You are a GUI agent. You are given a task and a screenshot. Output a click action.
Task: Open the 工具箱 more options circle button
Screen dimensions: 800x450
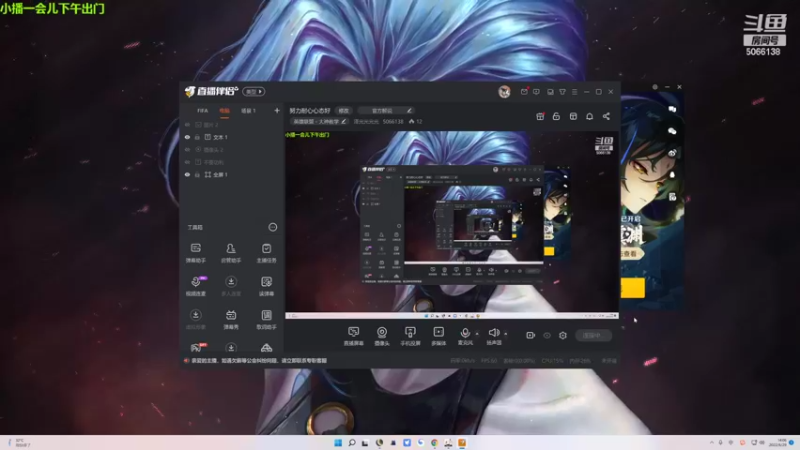(273, 227)
